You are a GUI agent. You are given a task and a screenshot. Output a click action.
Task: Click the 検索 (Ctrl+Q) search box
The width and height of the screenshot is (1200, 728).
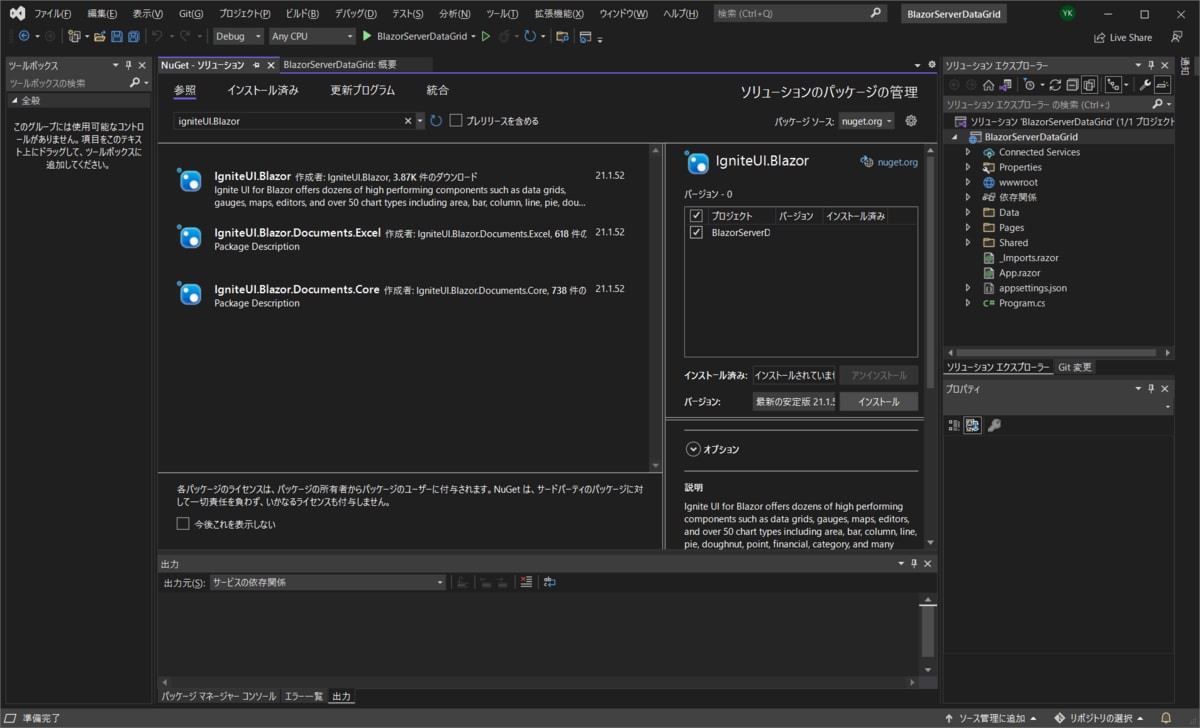pos(800,14)
